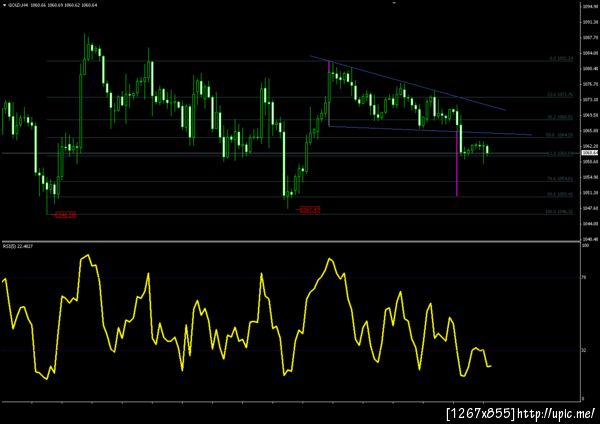This screenshot has width=600, height=424.
Task: Grab the divider between price chart and RSI
Action: coord(291,241)
